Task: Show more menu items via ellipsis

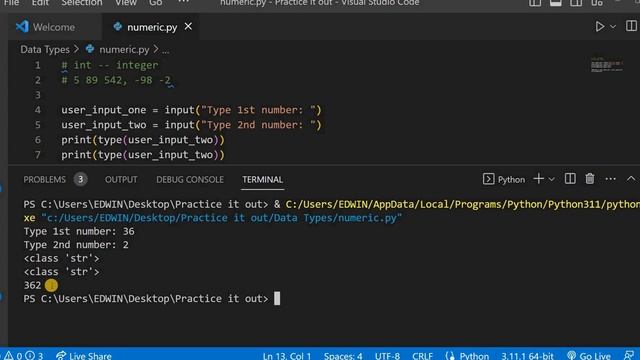Action: click(x=184, y=2)
